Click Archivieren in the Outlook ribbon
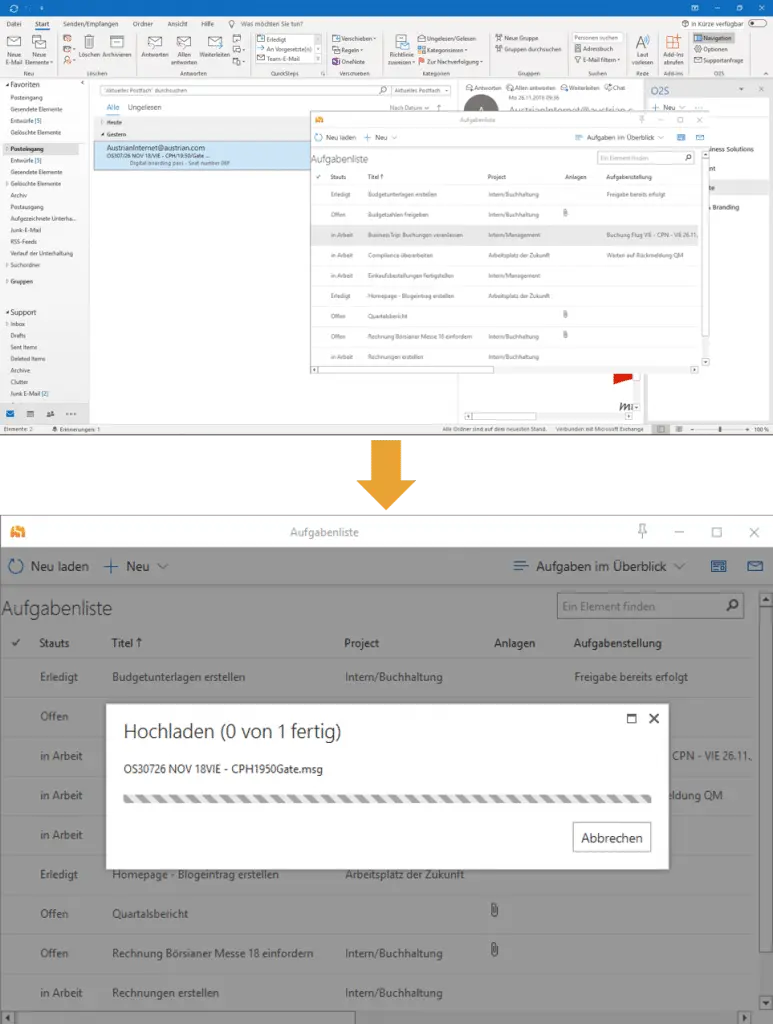This screenshot has height=1024, width=773. [117, 46]
